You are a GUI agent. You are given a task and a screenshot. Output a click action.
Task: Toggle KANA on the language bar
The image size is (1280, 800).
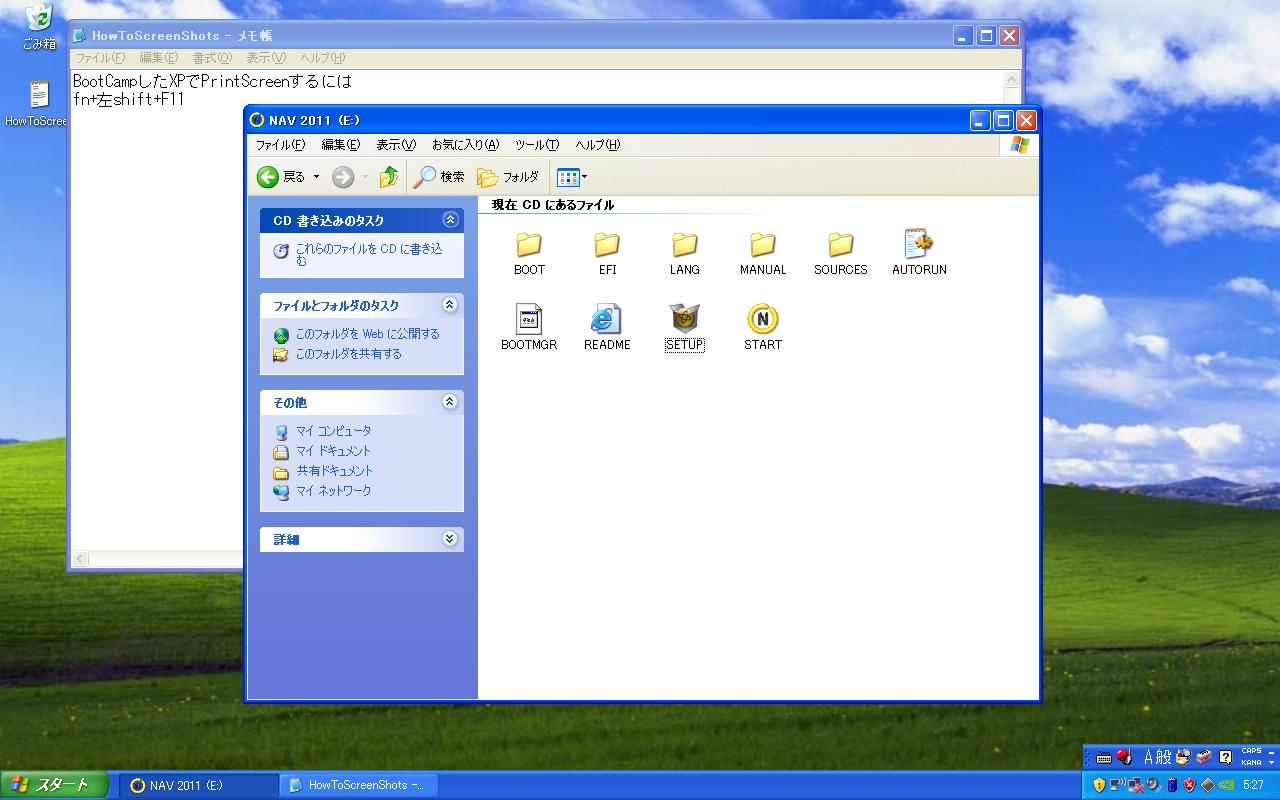(x=1251, y=763)
